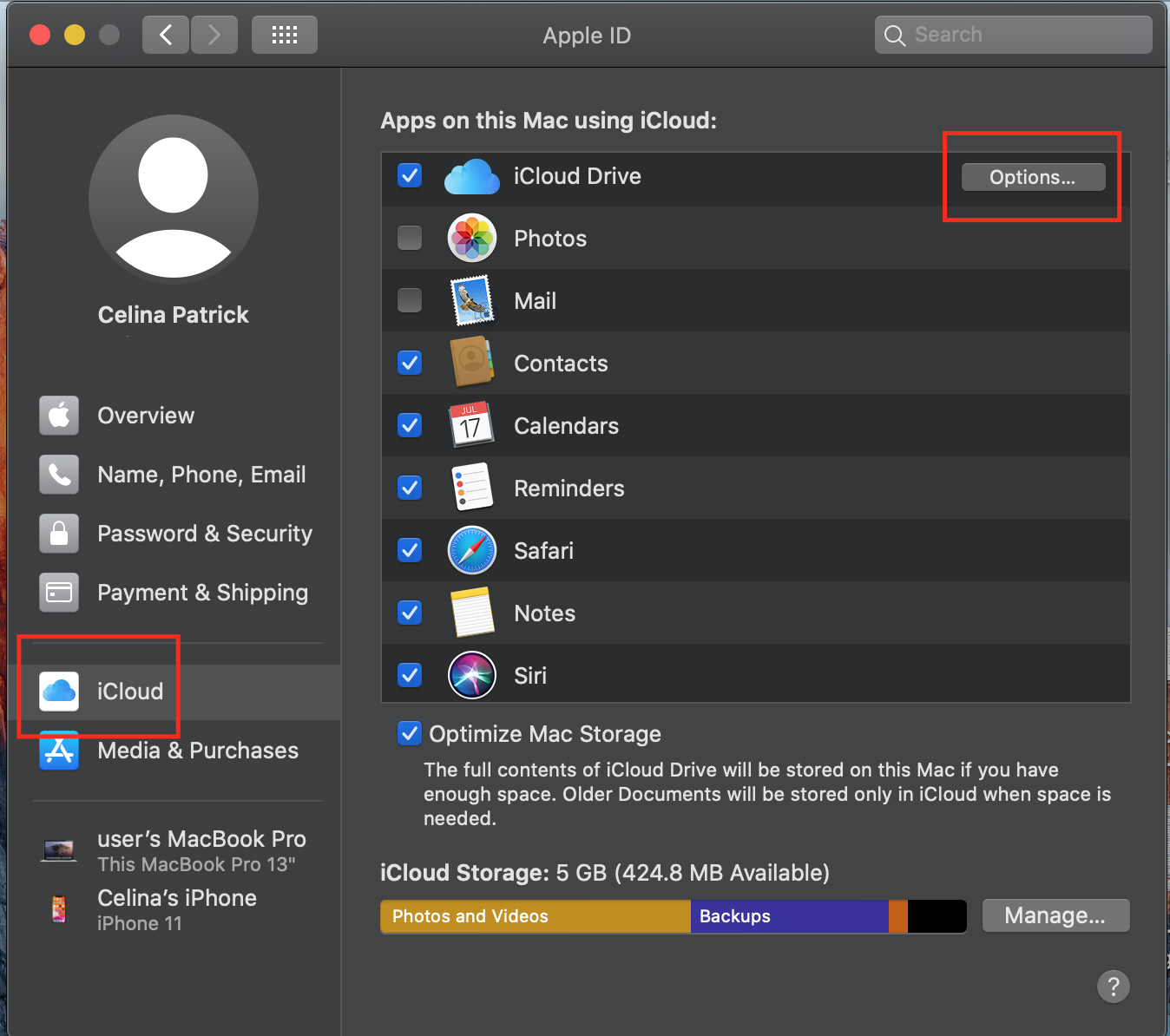The width and height of the screenshot is (1170, 1036).
Task: Uncheck the Reminders checkbox
Action: 410,488
